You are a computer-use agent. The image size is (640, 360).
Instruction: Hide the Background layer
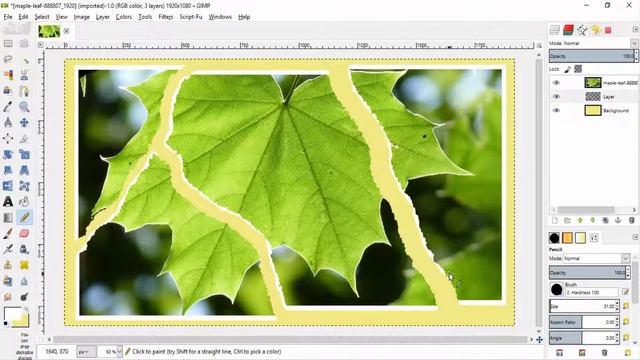[556, 111]
